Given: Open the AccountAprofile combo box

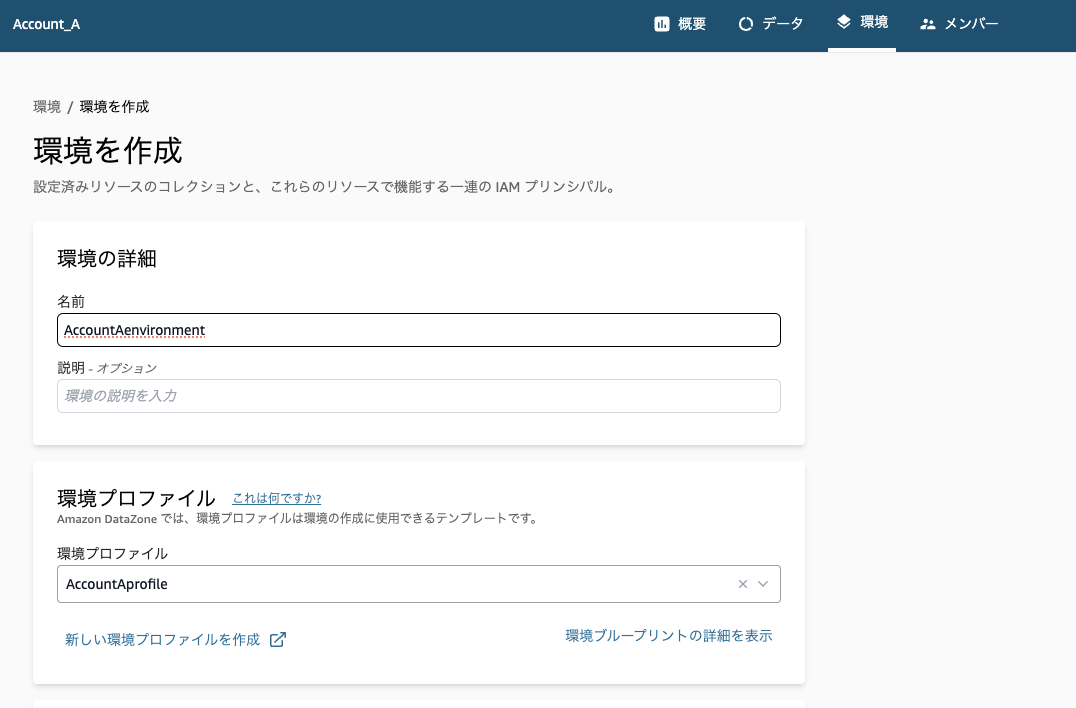Looking at the screenshot, I should click(x=400, y=584).
